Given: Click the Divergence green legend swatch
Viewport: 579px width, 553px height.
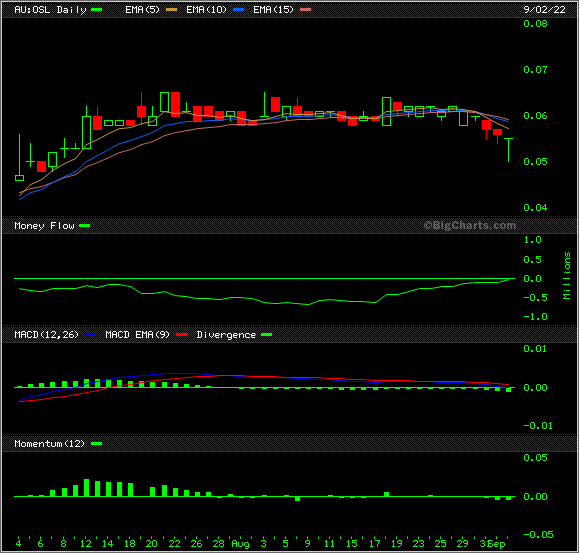Looking at the screenshot, I should 267,334.
